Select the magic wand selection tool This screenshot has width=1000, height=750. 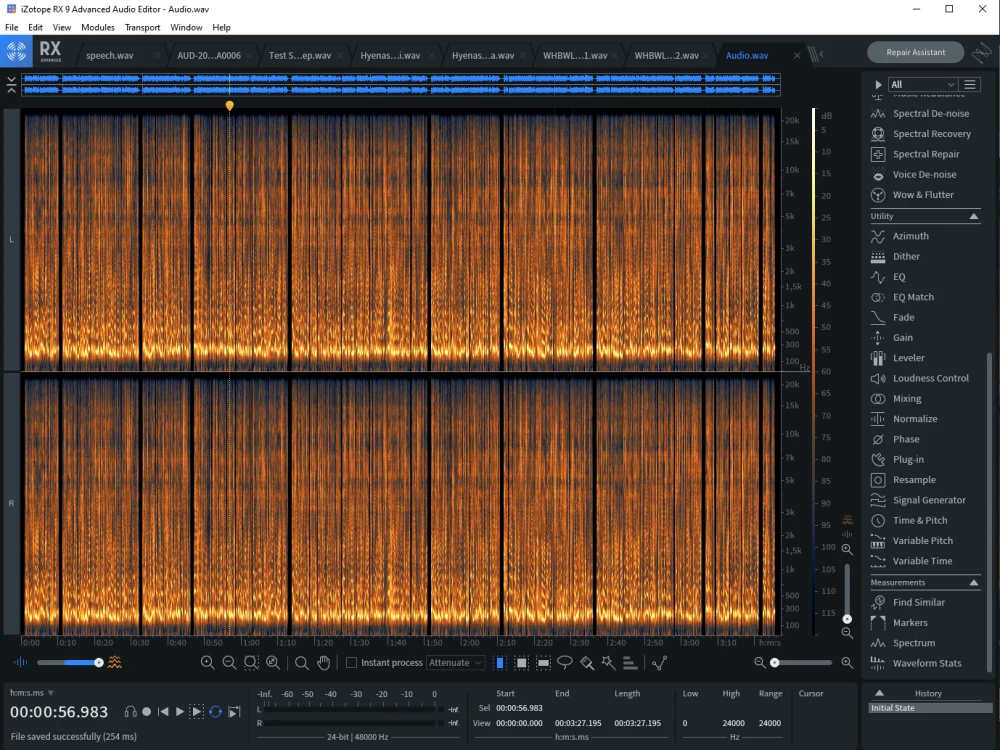(x=608, y=663)
